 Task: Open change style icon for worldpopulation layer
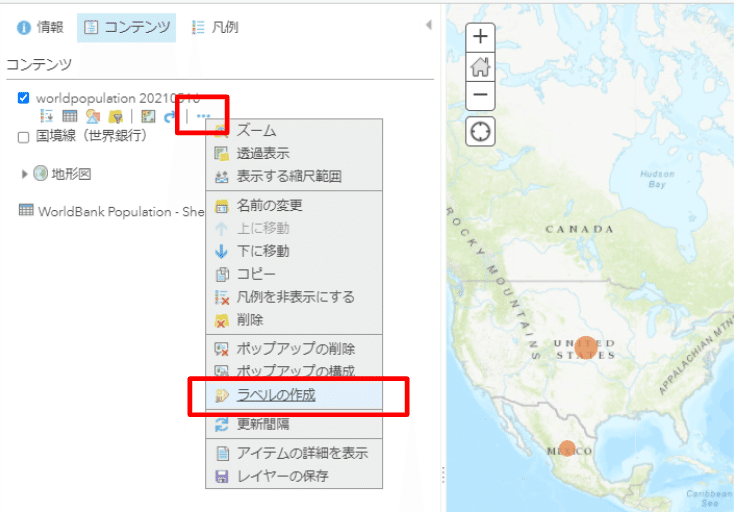pos(93,116)
